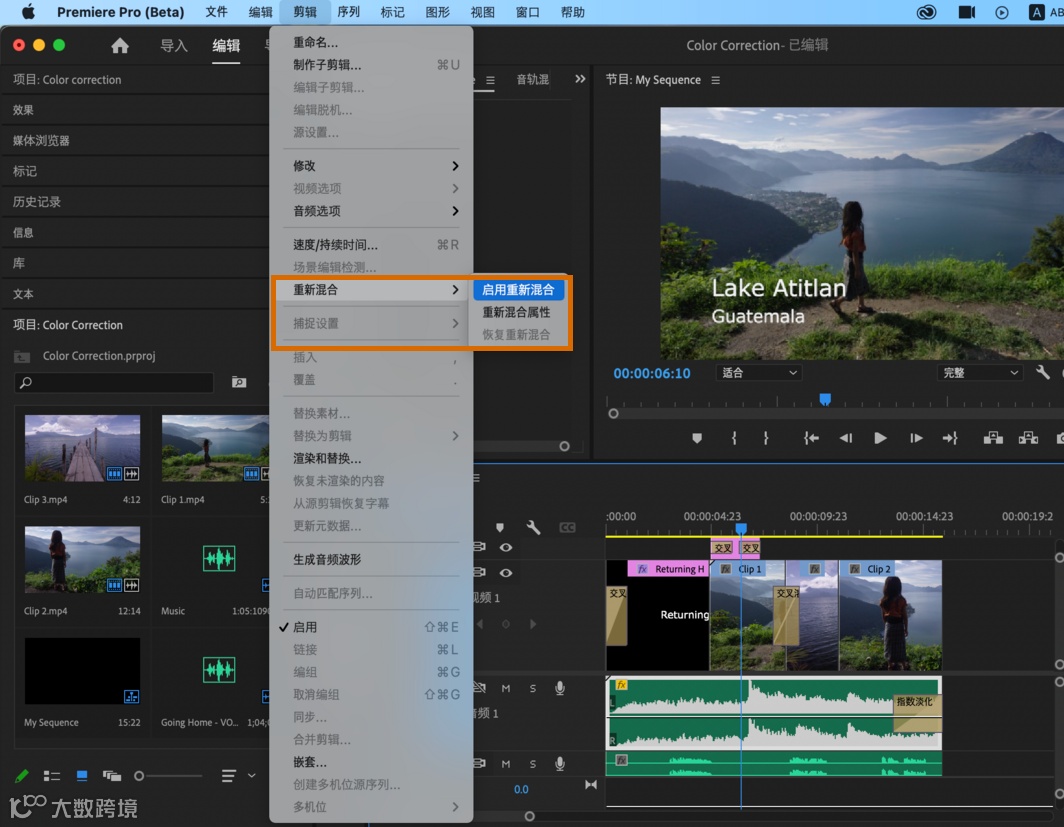Choose 生成音频波形 from the menu
1064x827 pixels.
[371, 560]
